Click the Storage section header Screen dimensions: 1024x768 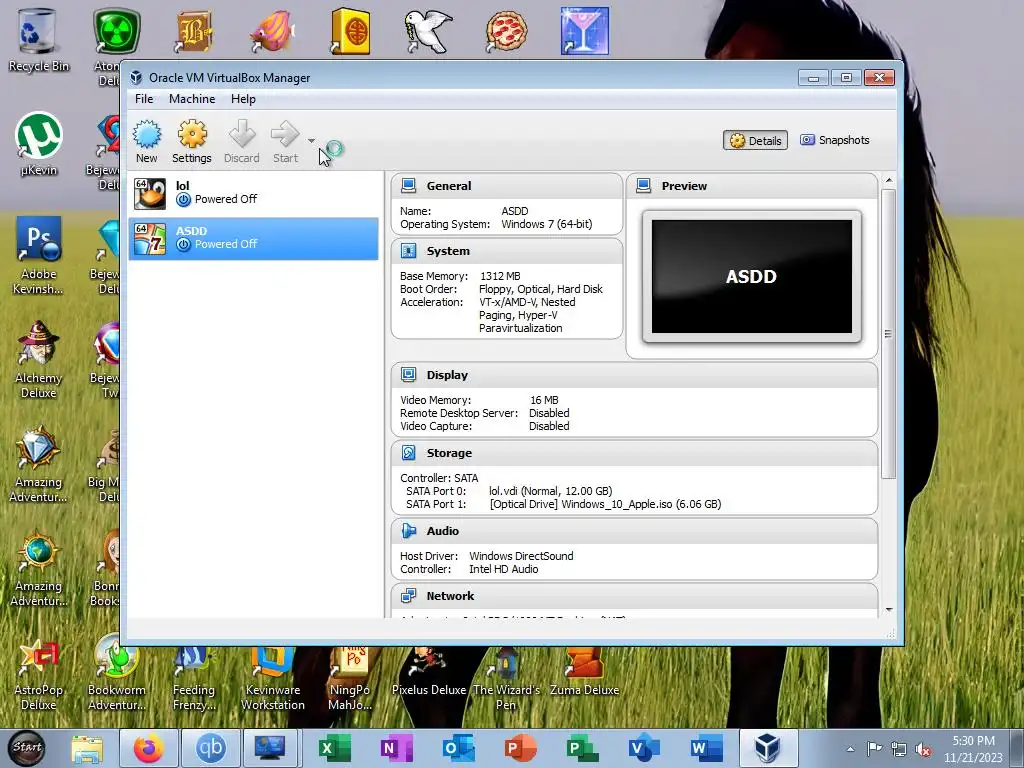click(634, 453)
